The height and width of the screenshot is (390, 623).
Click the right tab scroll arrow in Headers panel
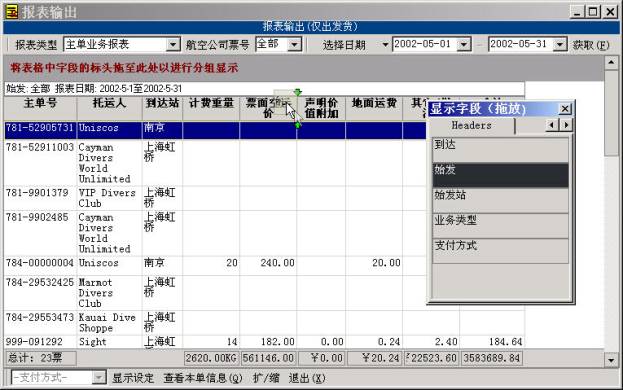point(566,125)
